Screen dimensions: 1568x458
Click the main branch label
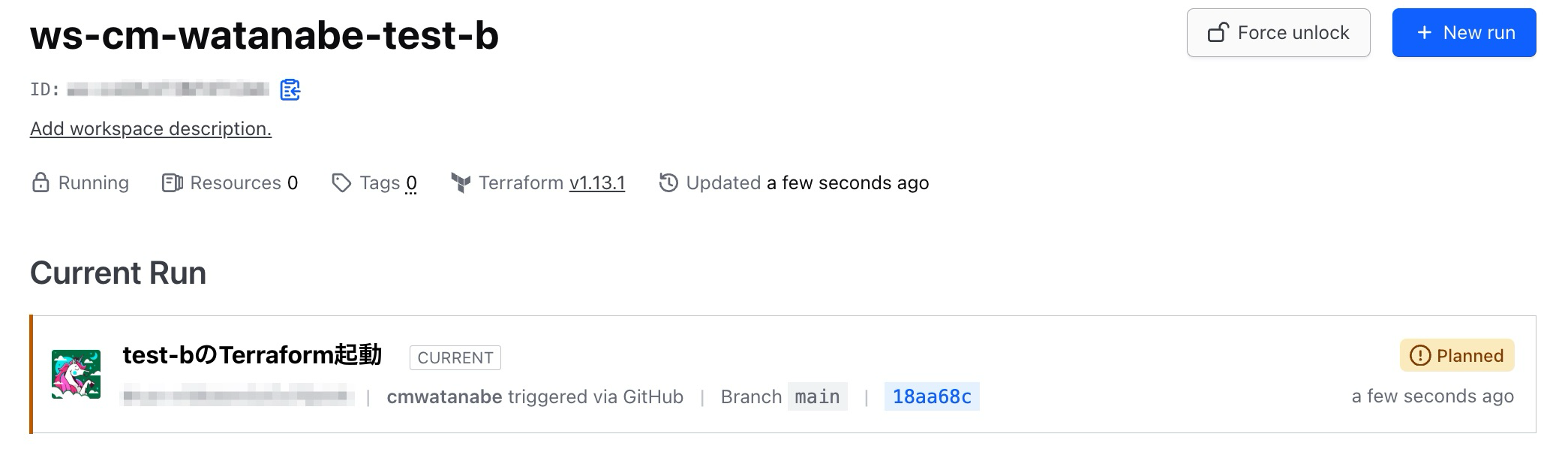[817, 396]
